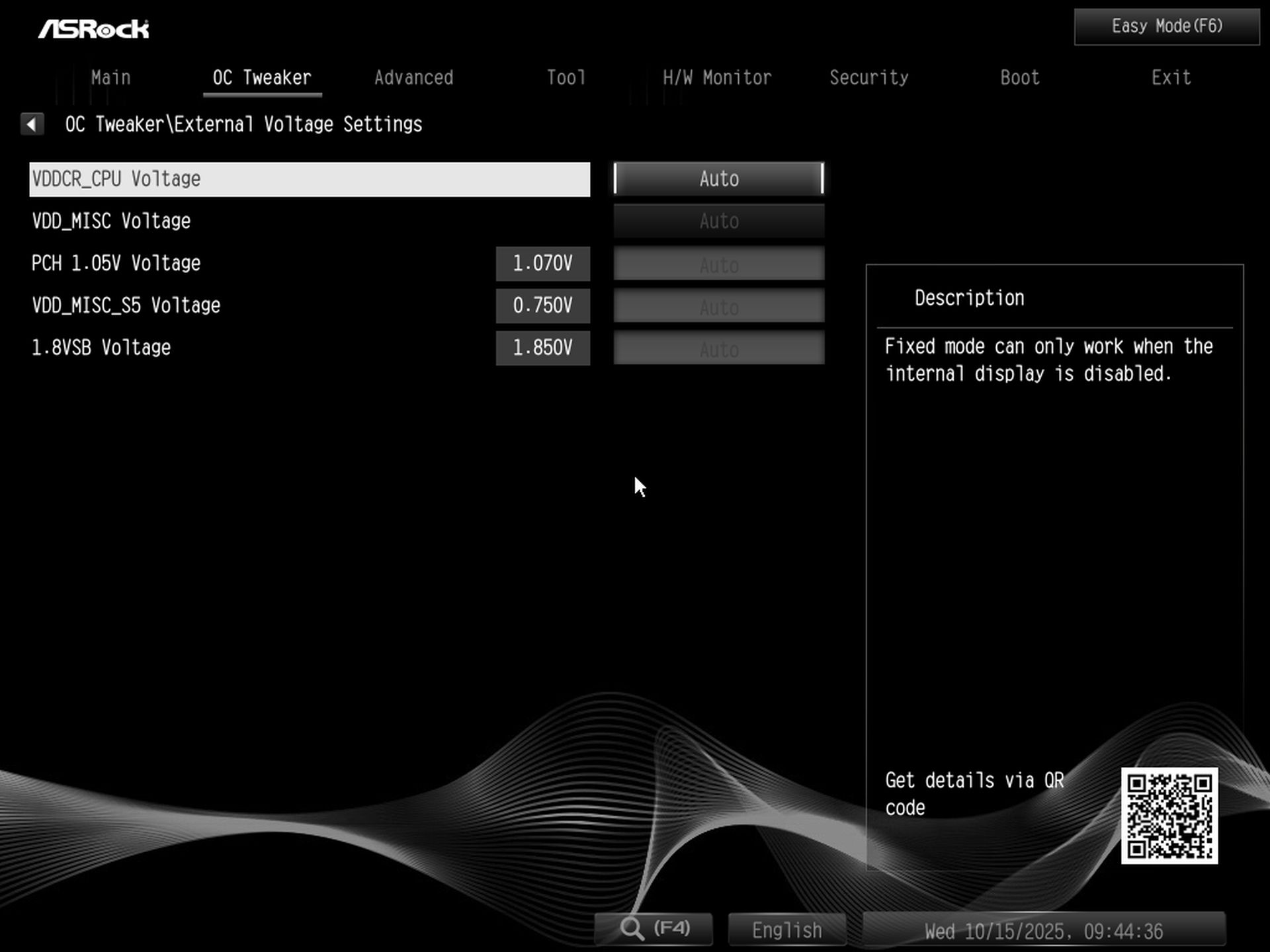This screenshot has width=1270, height=952.
Task: Open PCH 1.05V Voltage Auto field
Action: click(718, 264)
